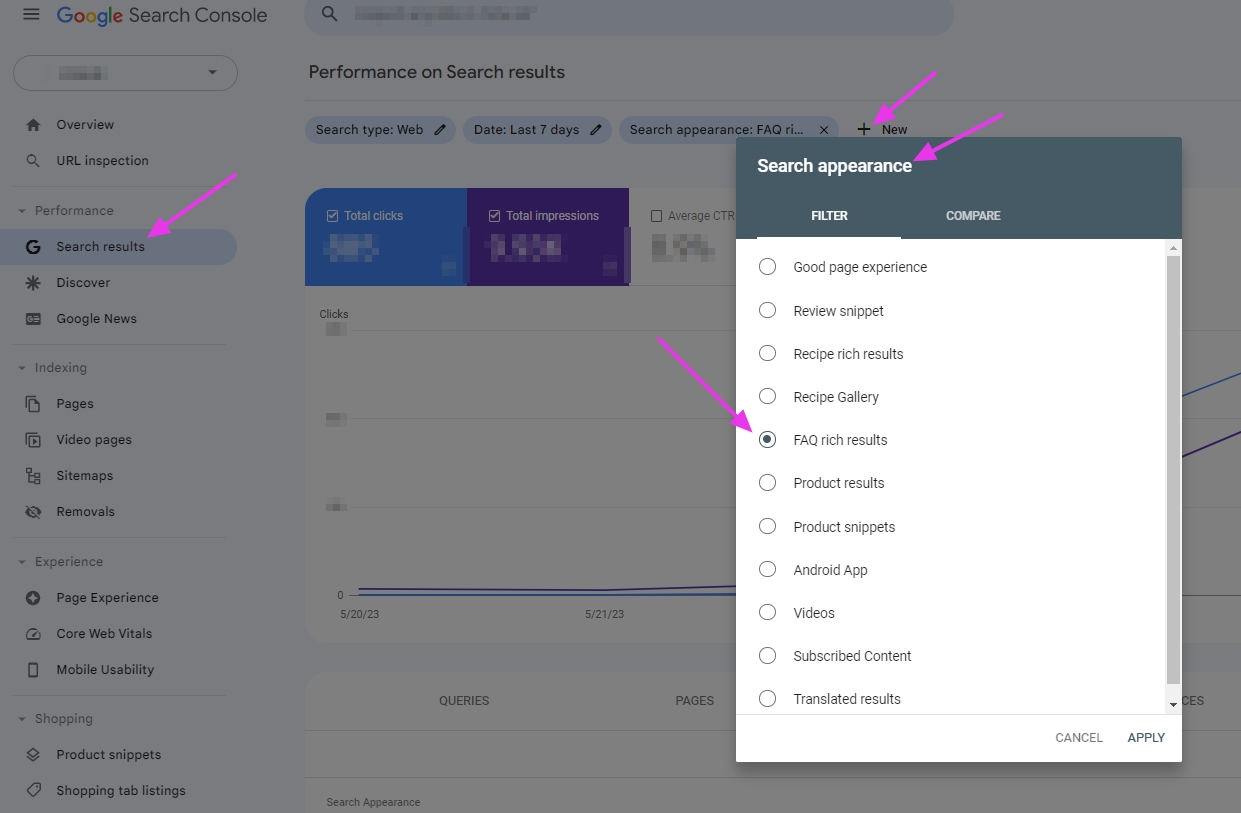Click the Cancel button
Screen dimensions: 1241x813
(1079, 738)
